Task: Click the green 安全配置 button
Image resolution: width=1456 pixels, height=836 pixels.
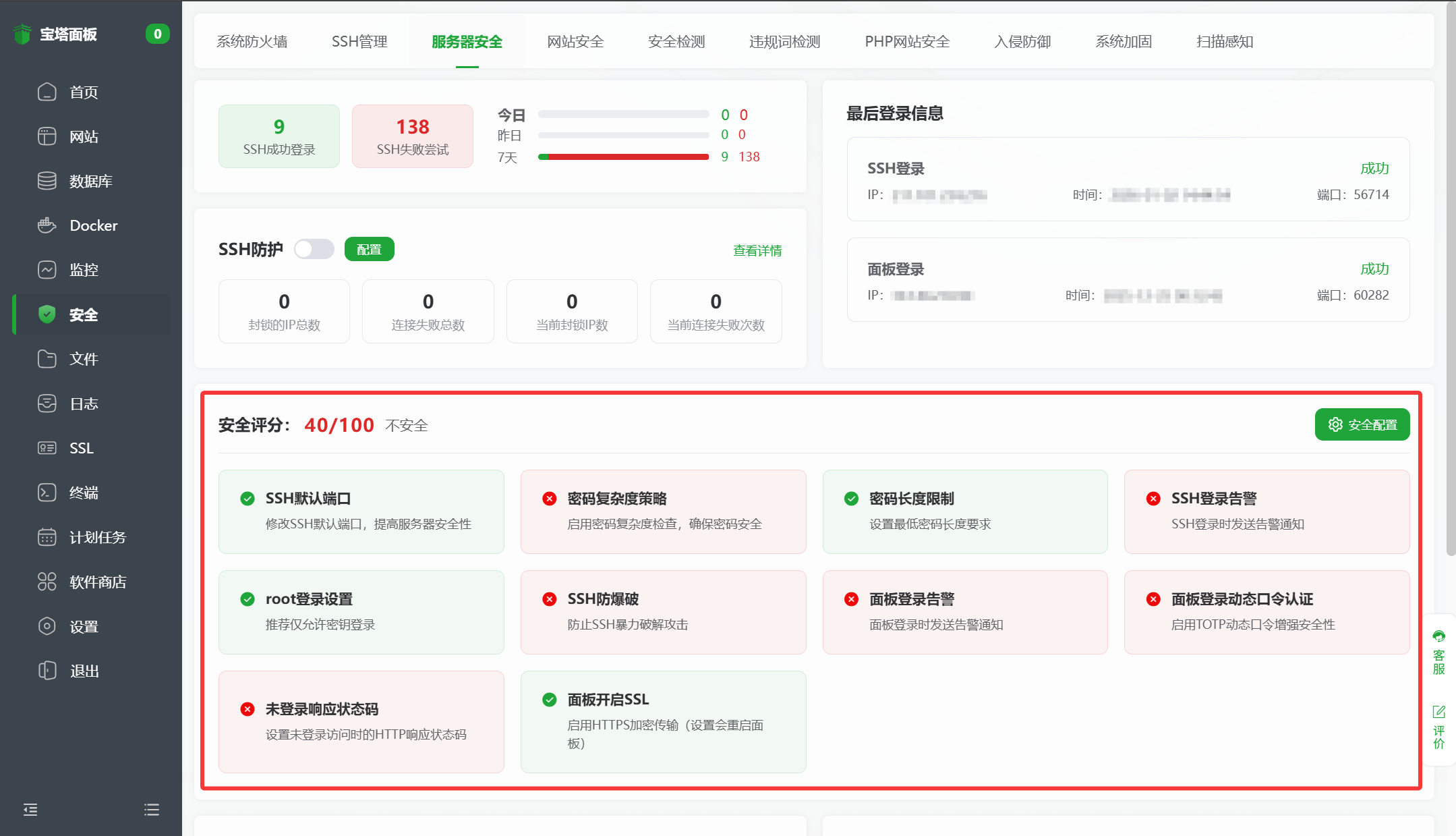Action: pyautogui.click(x=1362, y=424)
